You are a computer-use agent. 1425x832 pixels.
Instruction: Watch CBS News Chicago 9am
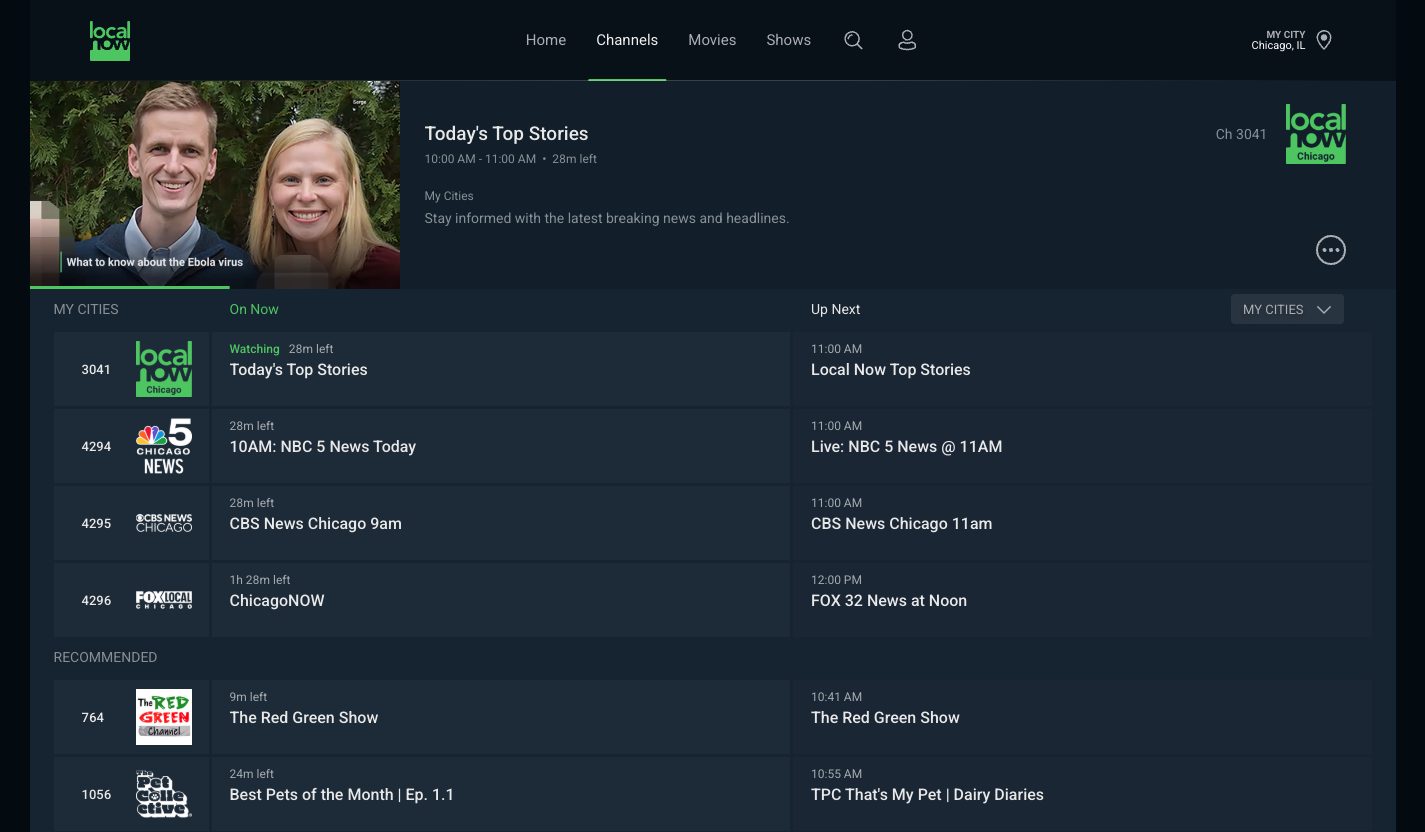(501, 523)
